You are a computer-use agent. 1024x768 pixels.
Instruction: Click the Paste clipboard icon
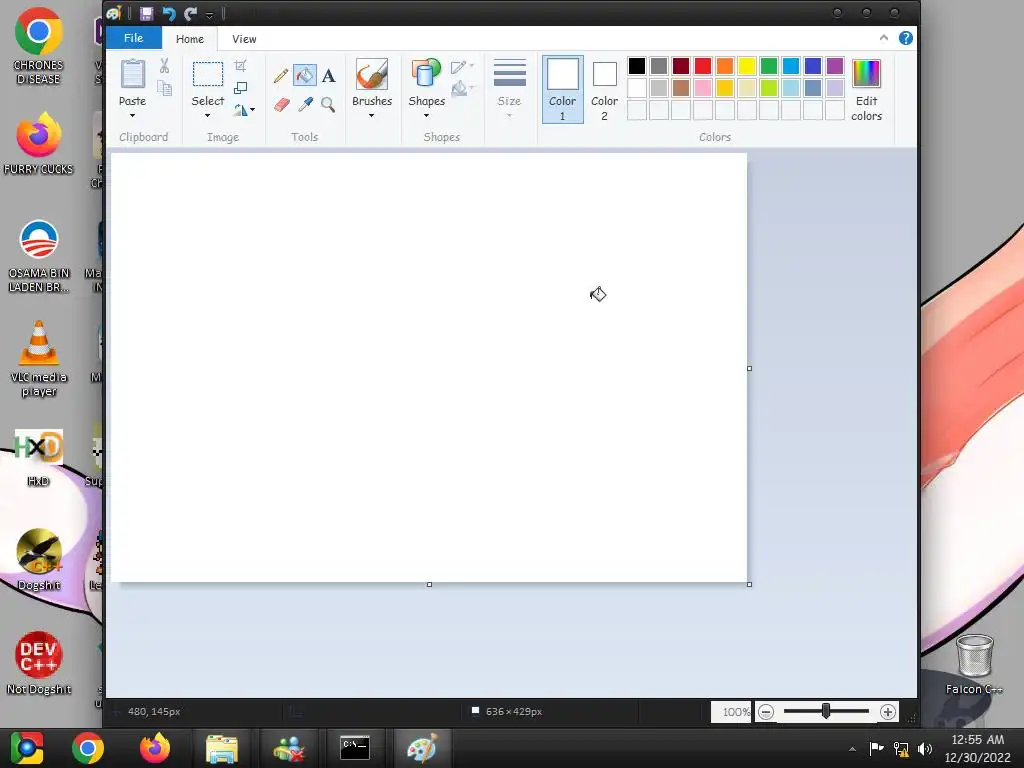point(133,74)
